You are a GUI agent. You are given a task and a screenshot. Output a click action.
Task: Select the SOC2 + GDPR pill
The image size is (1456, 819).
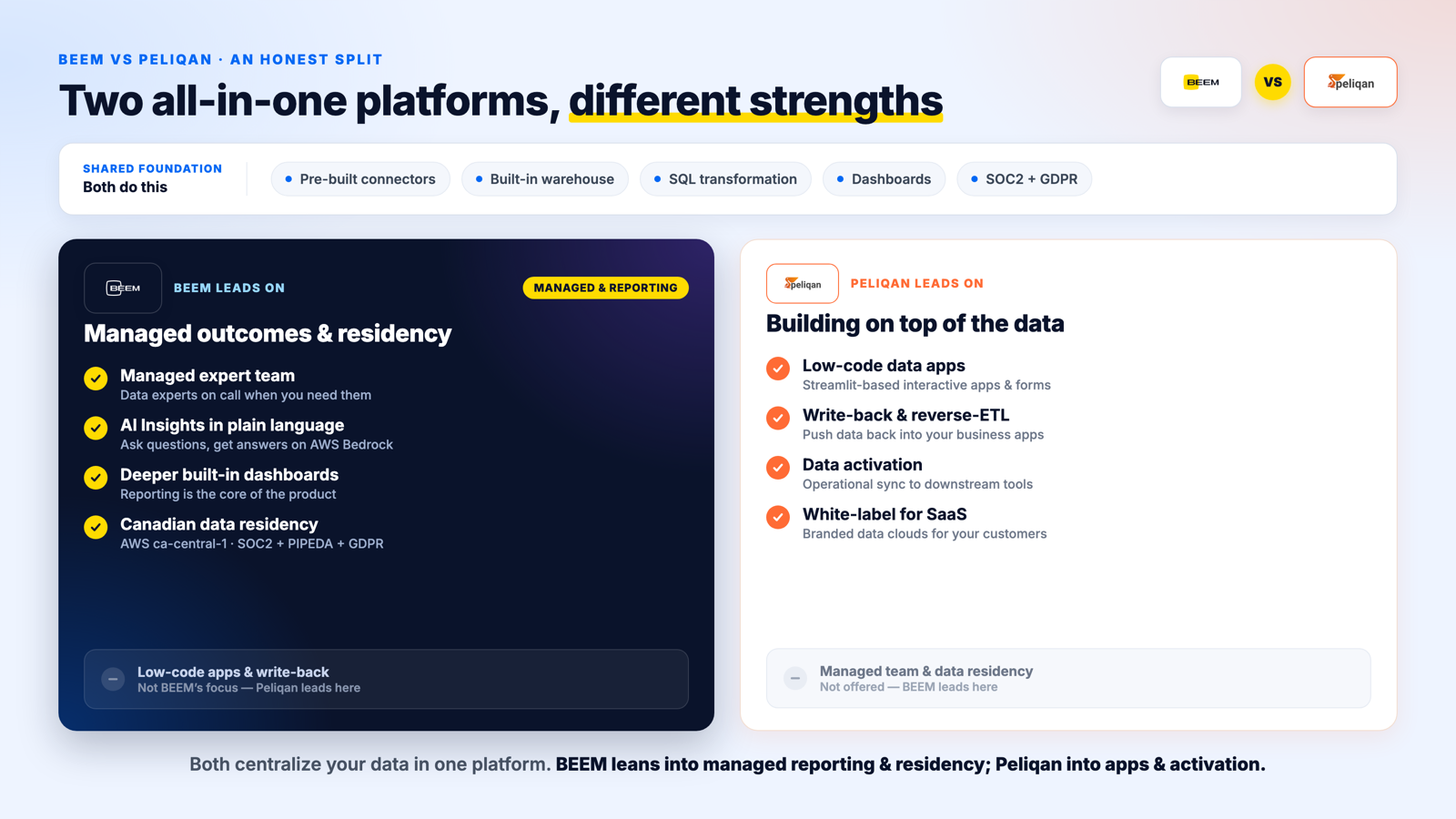coord(1024,179)
